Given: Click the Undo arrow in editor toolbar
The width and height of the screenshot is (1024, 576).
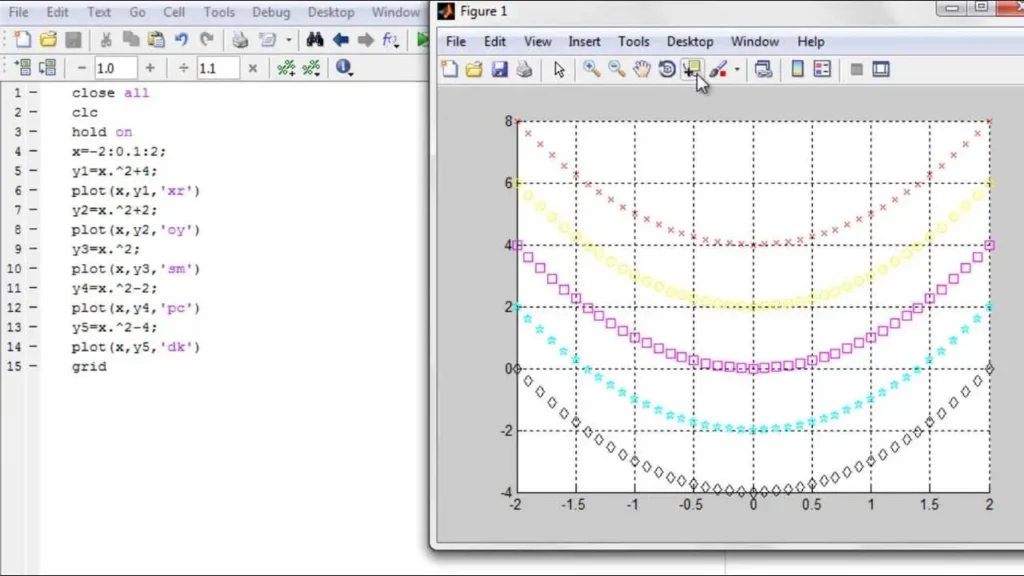Looking at the screenshot, I should 181,40.
